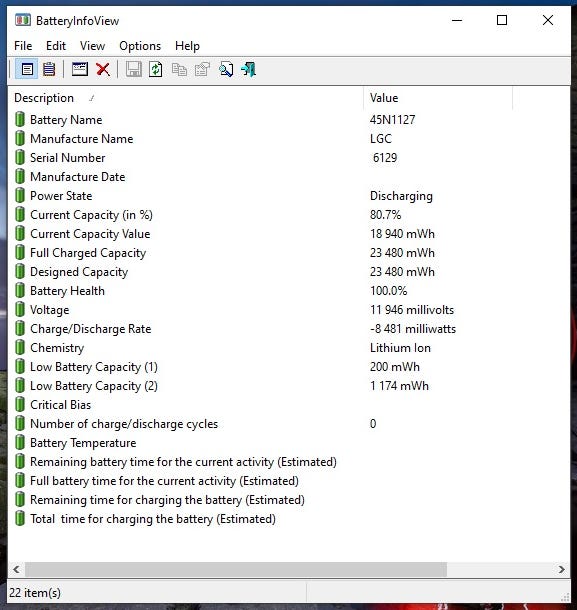Viewport: 577px width, 610px height.
Task: Open the Options menu
Action: coord(140,46)
